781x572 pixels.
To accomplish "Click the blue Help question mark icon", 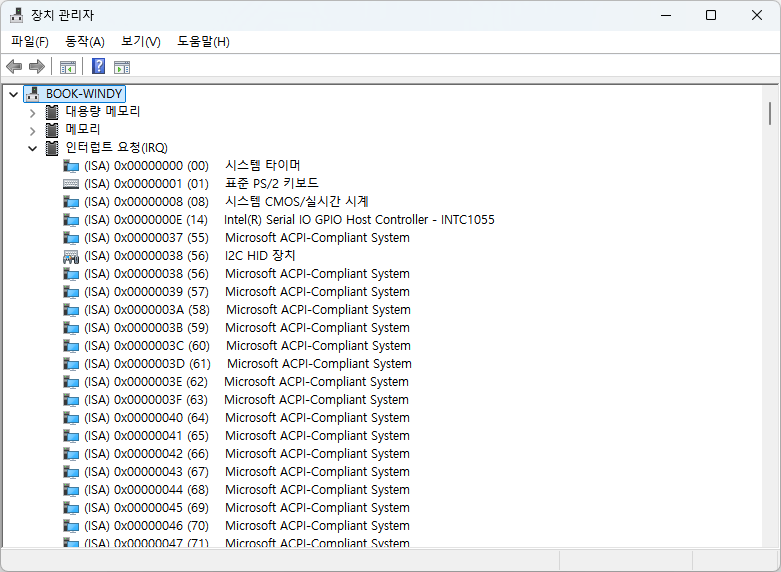I will click(98, 67).
